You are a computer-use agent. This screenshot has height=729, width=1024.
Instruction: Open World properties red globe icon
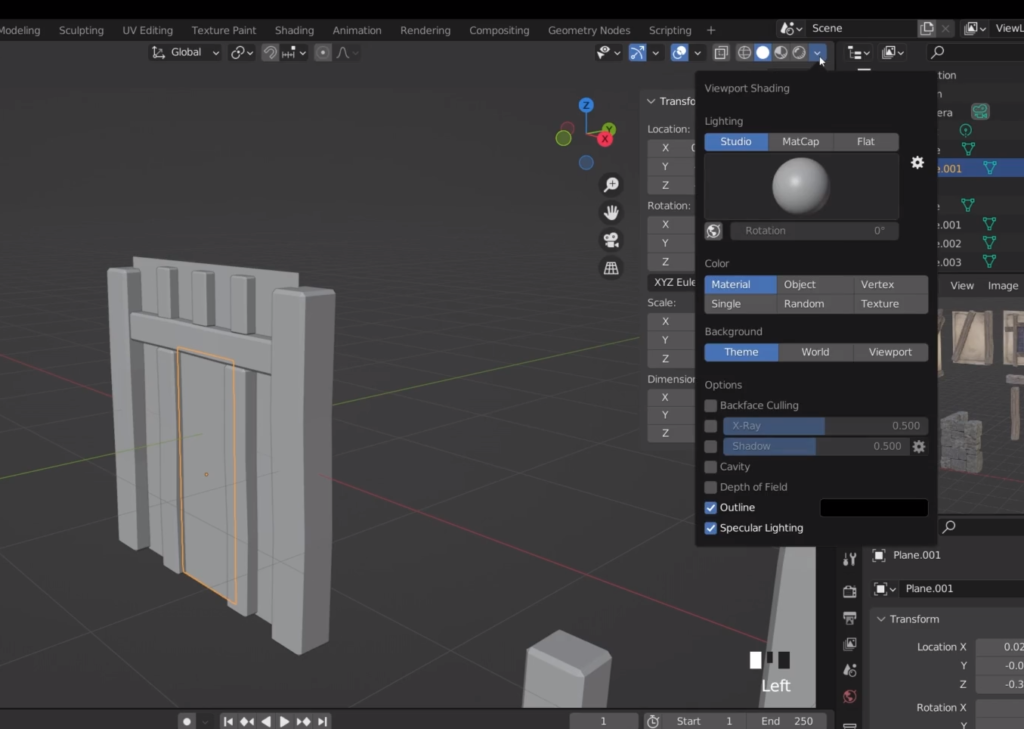pyautogui.click(x=850, y=696)
